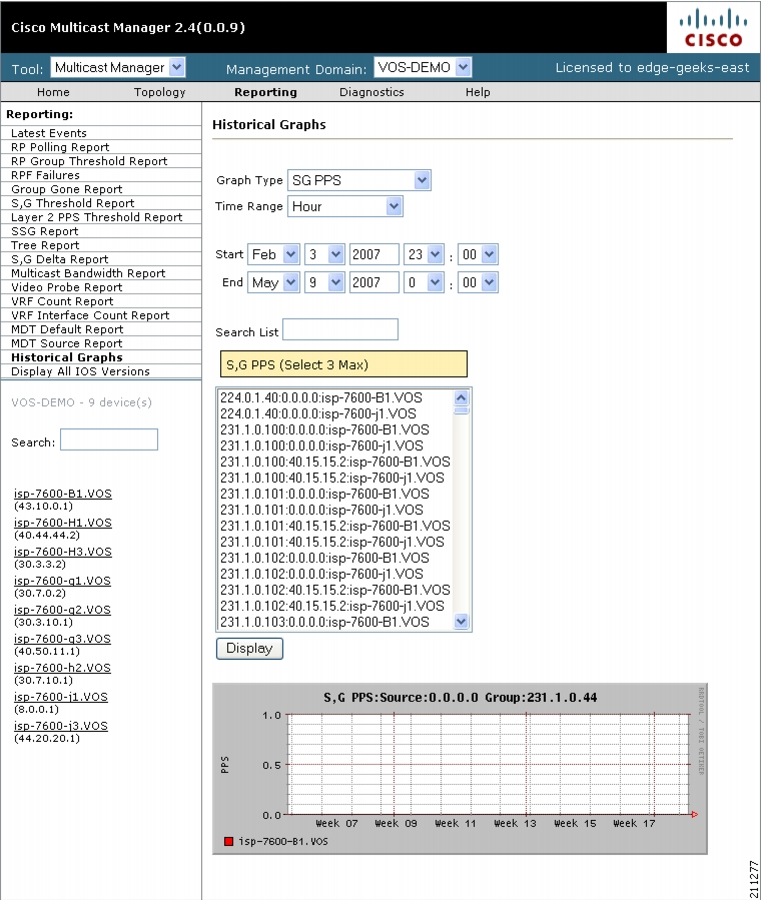Open the Time Range dropdown Hour
Viewport: 780px width, 920px height.
click(345, 207)
